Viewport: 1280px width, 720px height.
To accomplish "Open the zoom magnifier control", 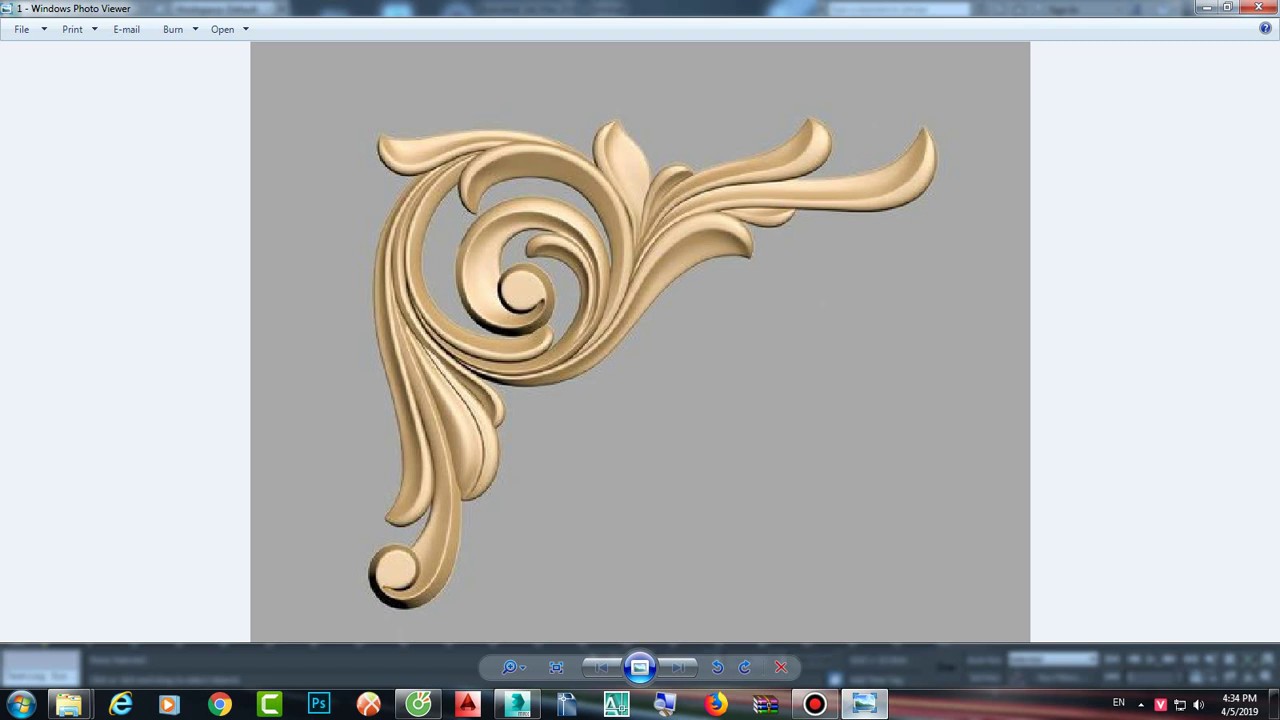I will [x=512, y=667].
